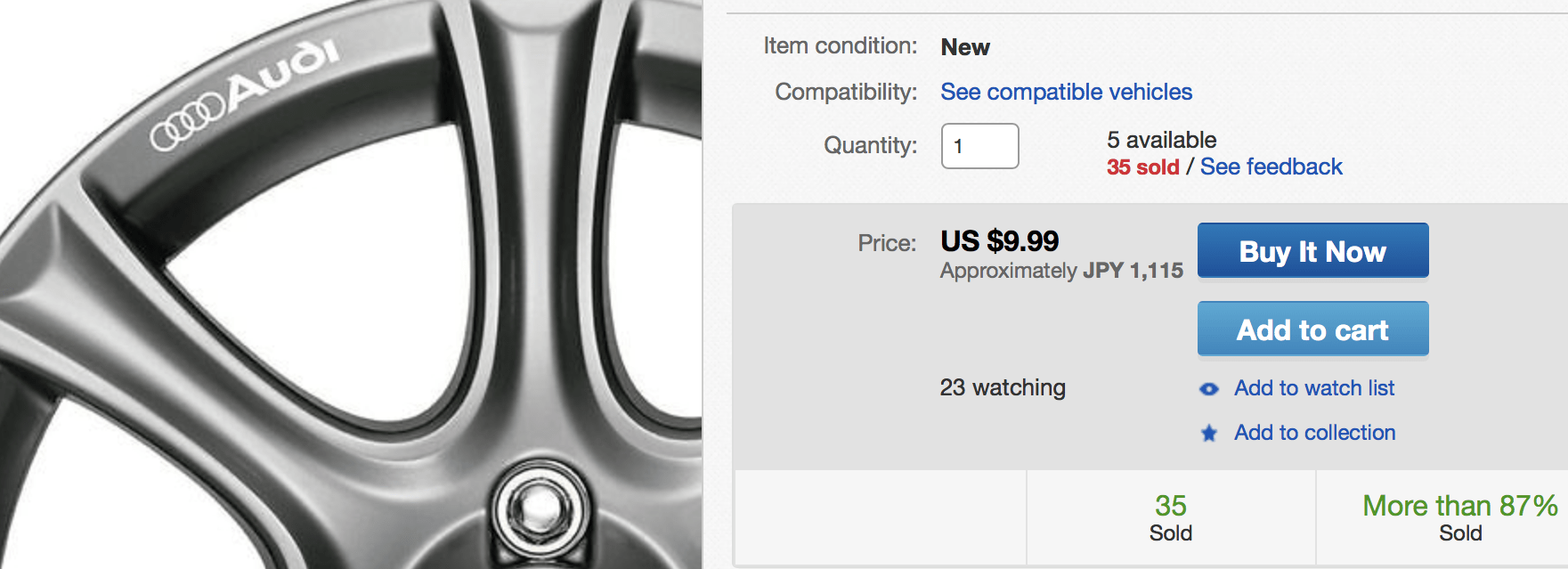Click the wheel's center lug nut in photo

tap(540, 510)
